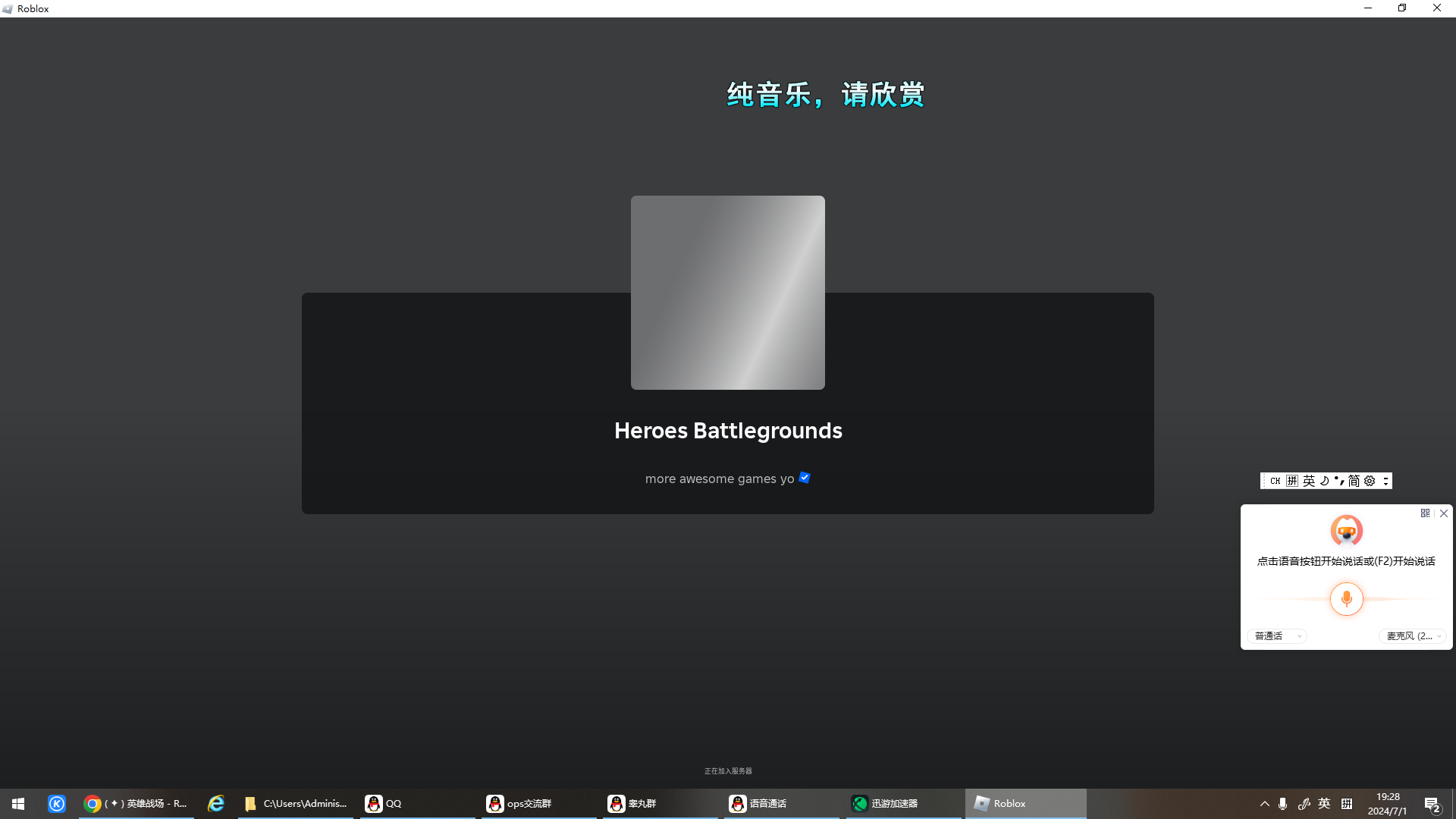Open the C:\Users\Adminis... File Explorer window
The image size is (1456, 819).
[x=296, y=804]
